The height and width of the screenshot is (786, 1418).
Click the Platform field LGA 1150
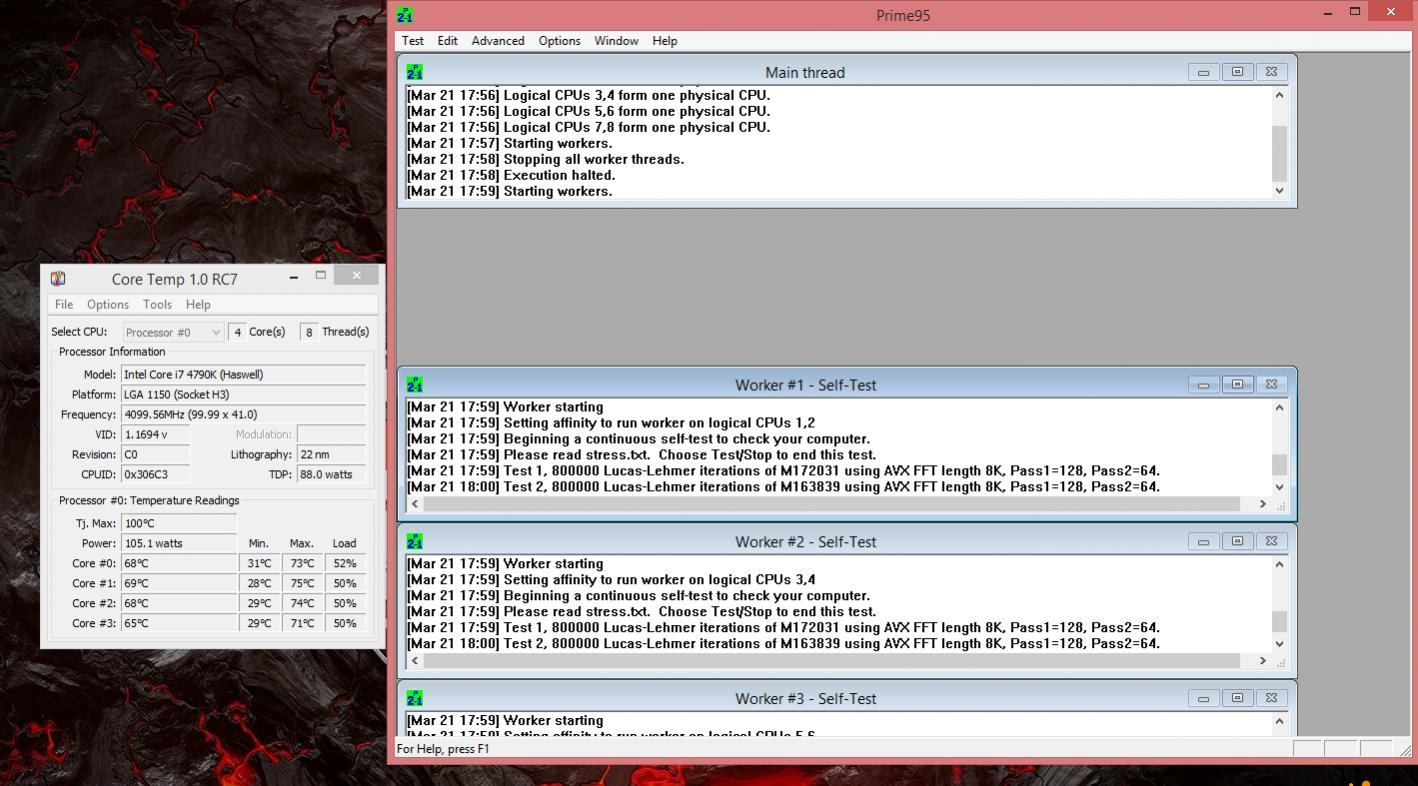[x=243, y=394]
